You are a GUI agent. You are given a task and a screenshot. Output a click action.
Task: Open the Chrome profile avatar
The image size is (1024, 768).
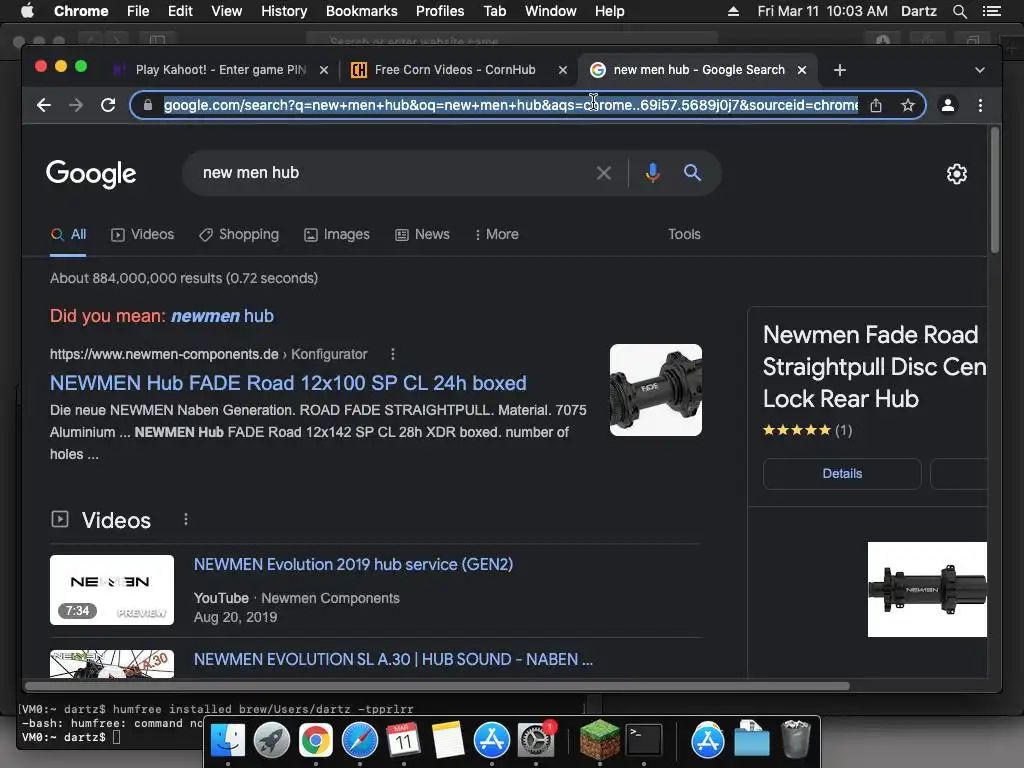948,105
